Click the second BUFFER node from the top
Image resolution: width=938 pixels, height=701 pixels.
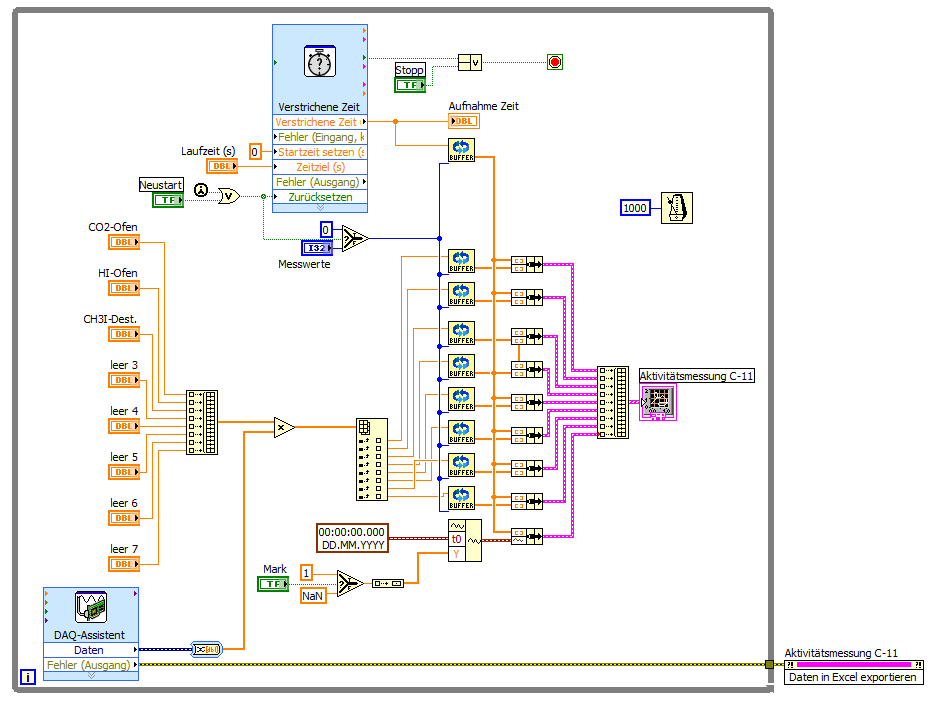point(461,261)
